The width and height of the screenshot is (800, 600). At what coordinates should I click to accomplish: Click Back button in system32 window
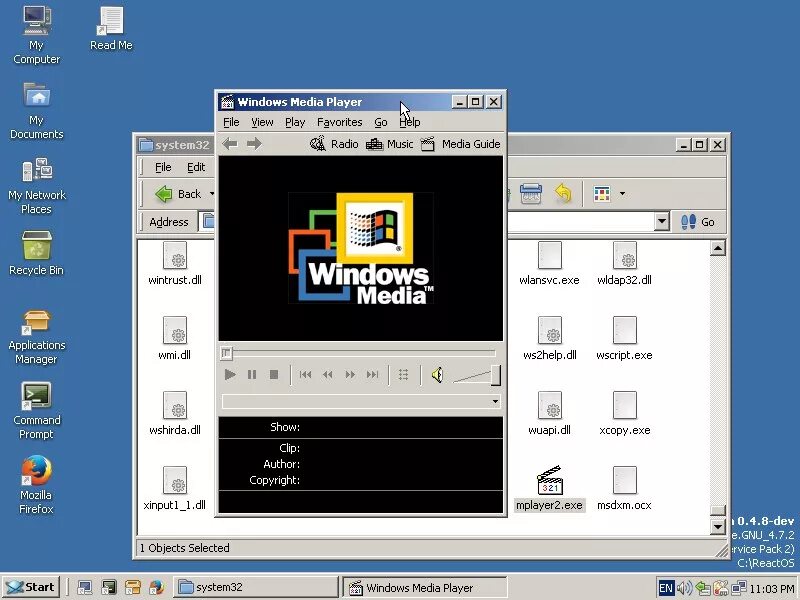(x=179, y=194)
